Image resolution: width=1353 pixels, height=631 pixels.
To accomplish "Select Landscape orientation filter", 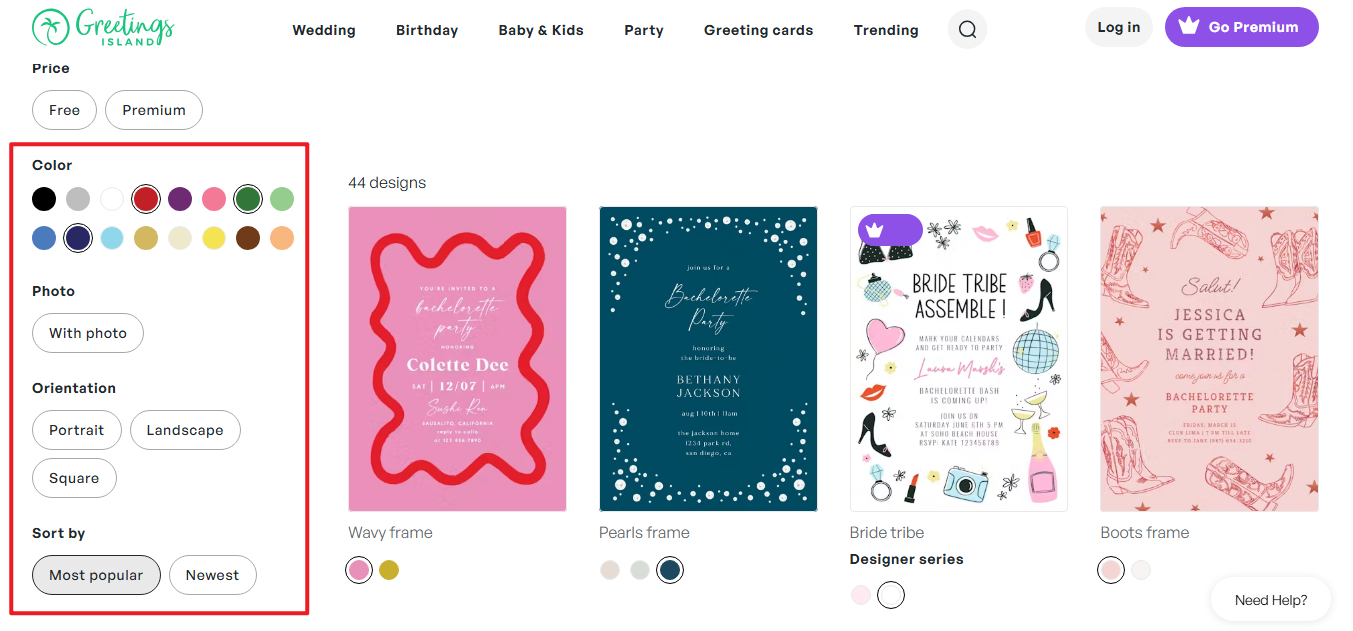I will 185,430.
